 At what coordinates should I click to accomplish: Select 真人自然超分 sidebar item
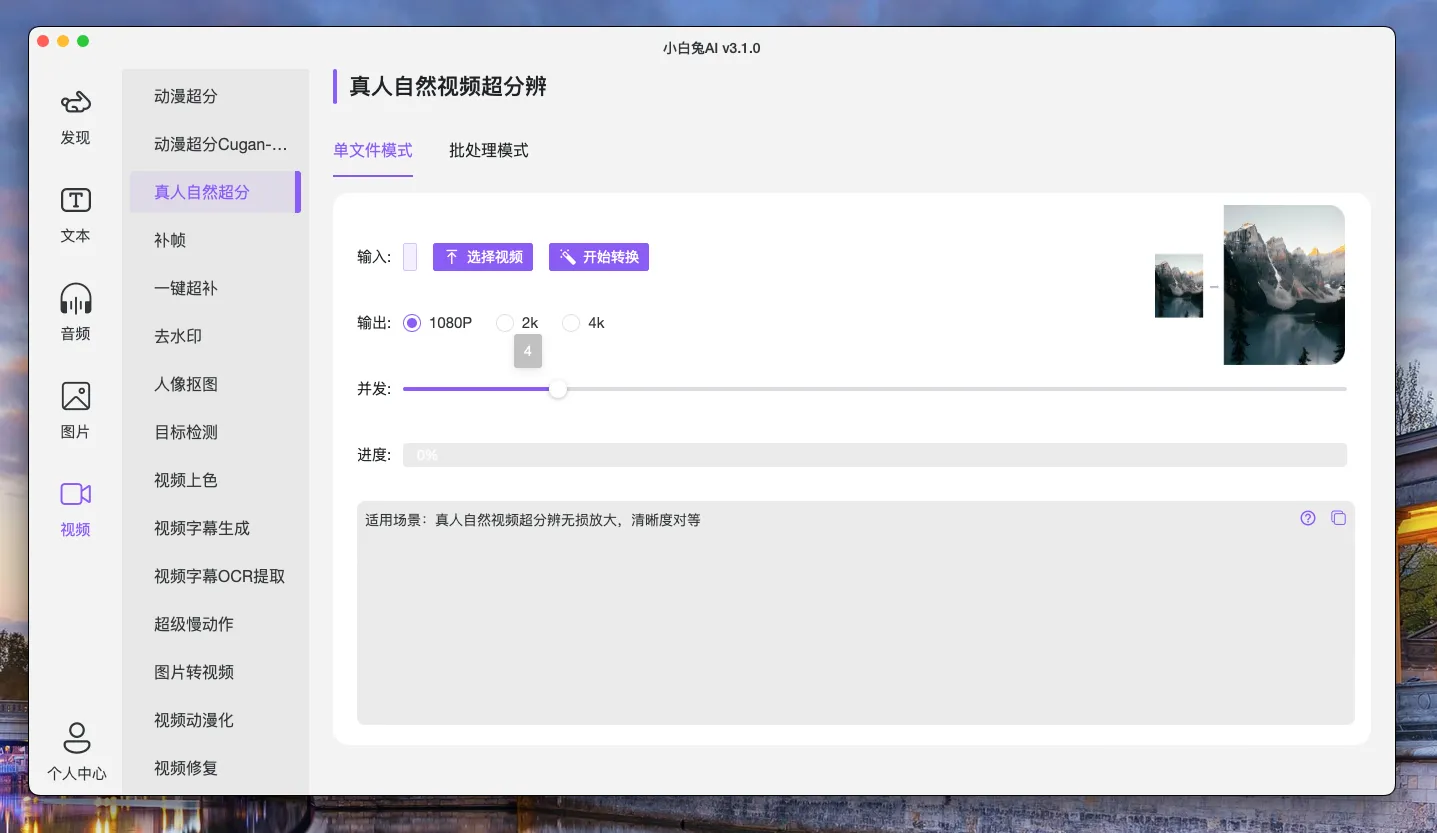(215, 192)
